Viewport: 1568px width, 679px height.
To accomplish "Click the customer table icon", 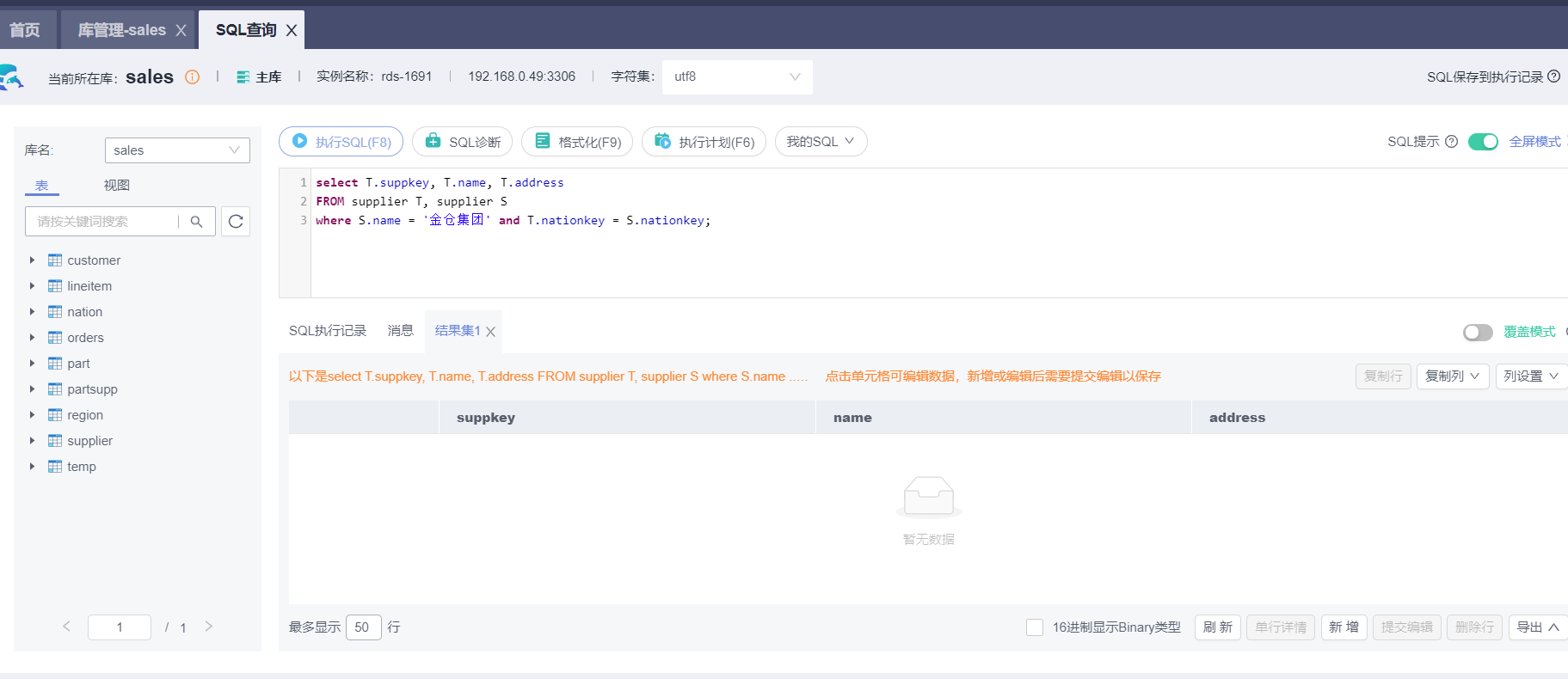I will pyautogui.click(x=55, y=260).
